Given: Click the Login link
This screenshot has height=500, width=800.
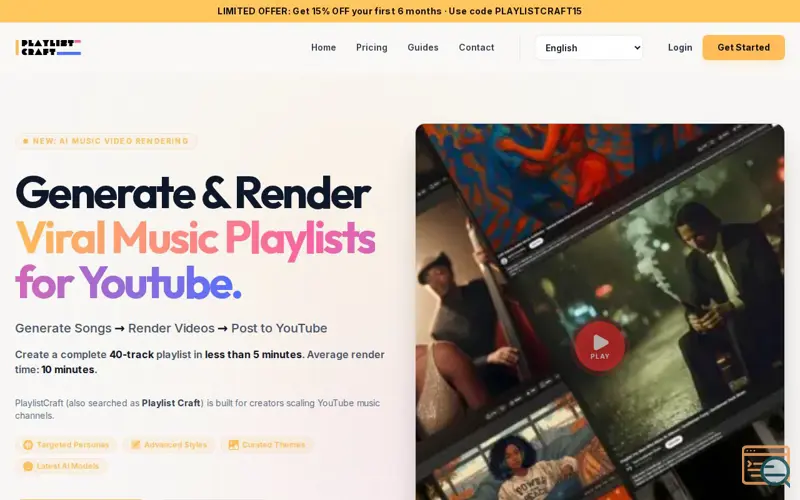Looking at the screenshot, I should pos(680,47).
